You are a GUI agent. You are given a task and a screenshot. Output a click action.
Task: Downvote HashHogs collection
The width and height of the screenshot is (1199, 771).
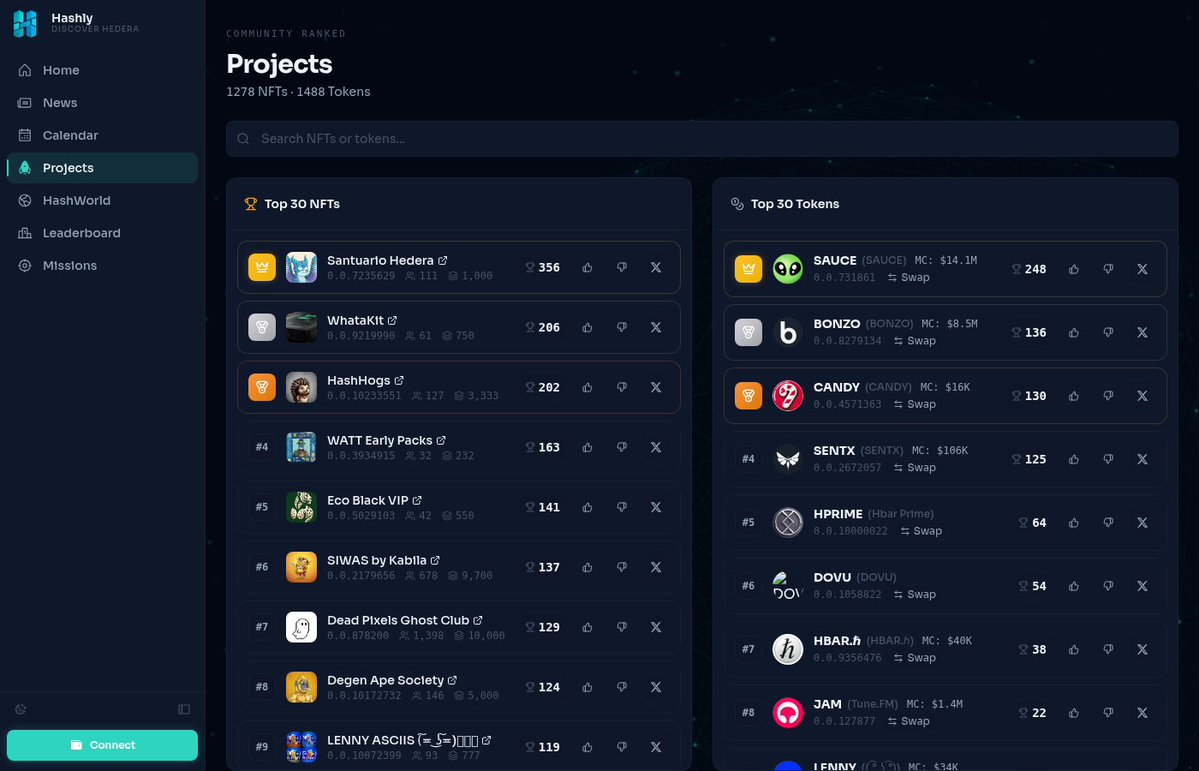622,387
